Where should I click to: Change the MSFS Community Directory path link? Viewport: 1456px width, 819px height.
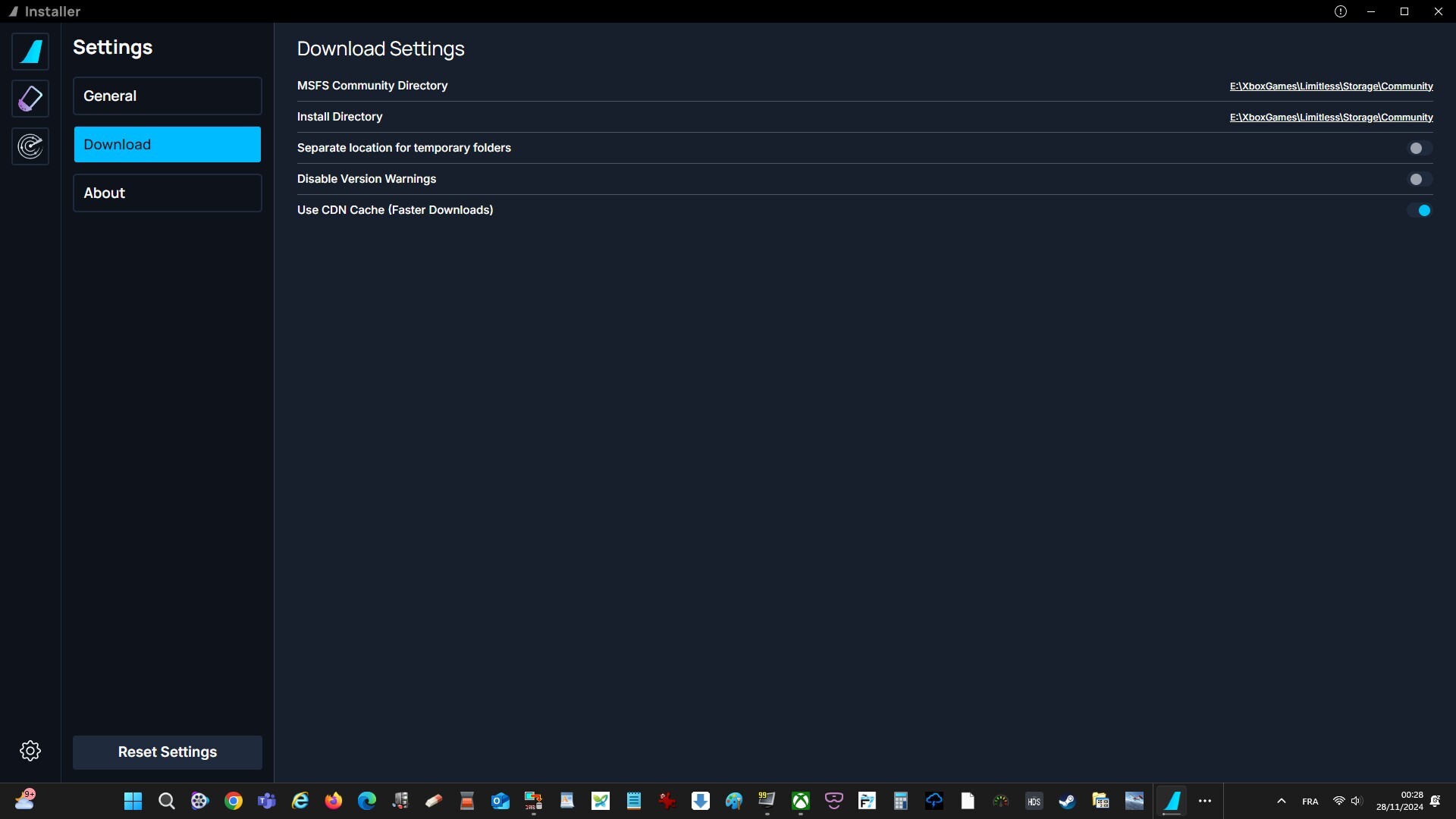pyautogui.click(x=1331, y=86)
